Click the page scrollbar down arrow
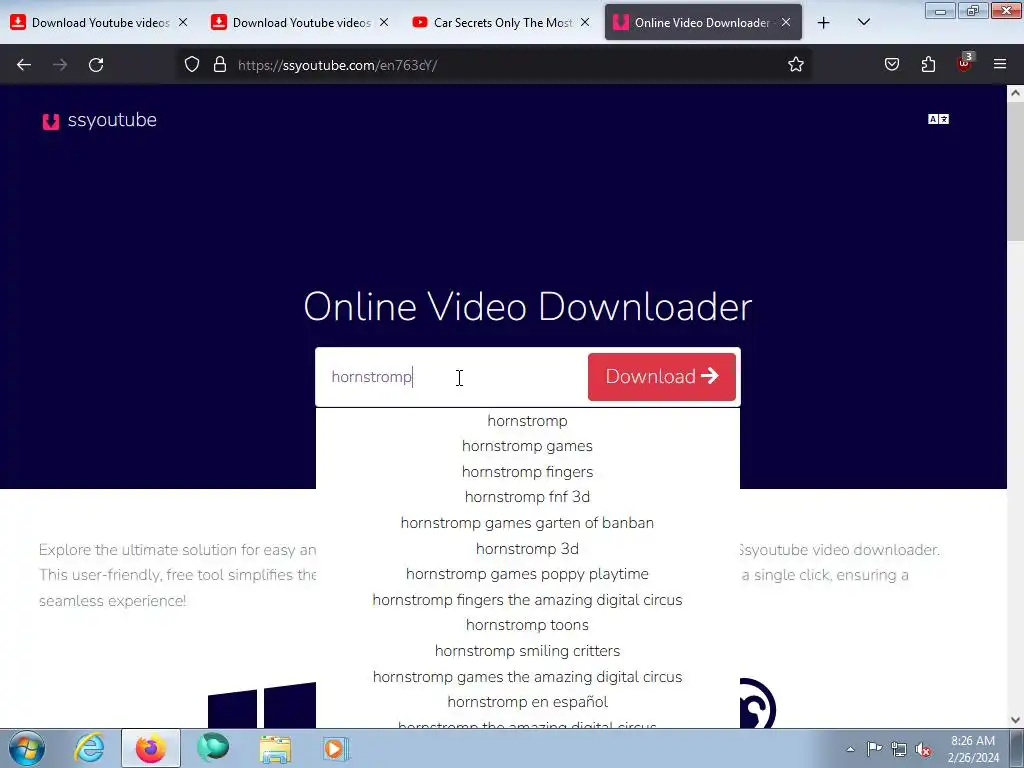Viewport: 1024px width, 768px height. [1015, 720]
